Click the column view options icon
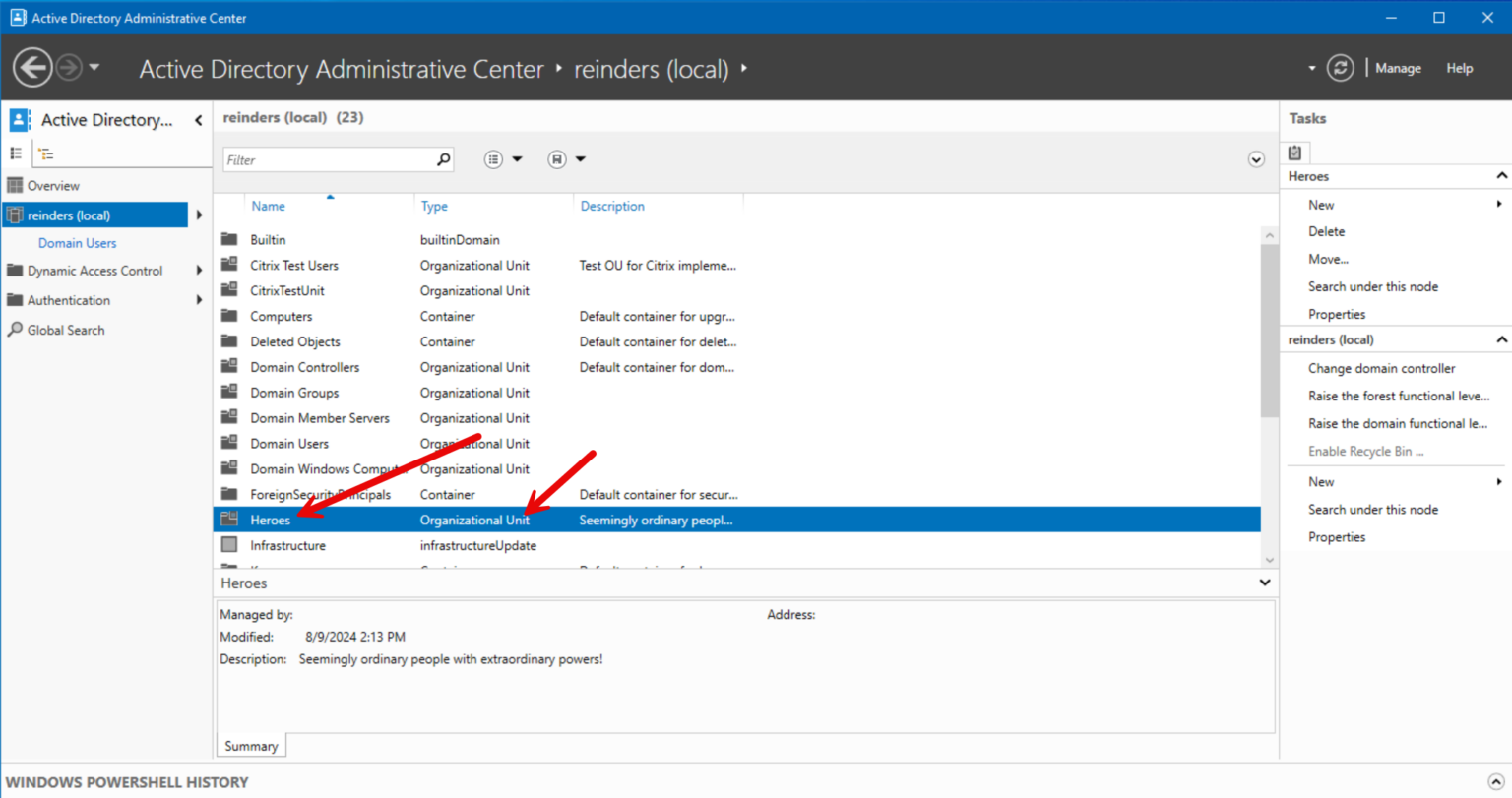This screenshot has height=798, width=1512. point(493,158)
